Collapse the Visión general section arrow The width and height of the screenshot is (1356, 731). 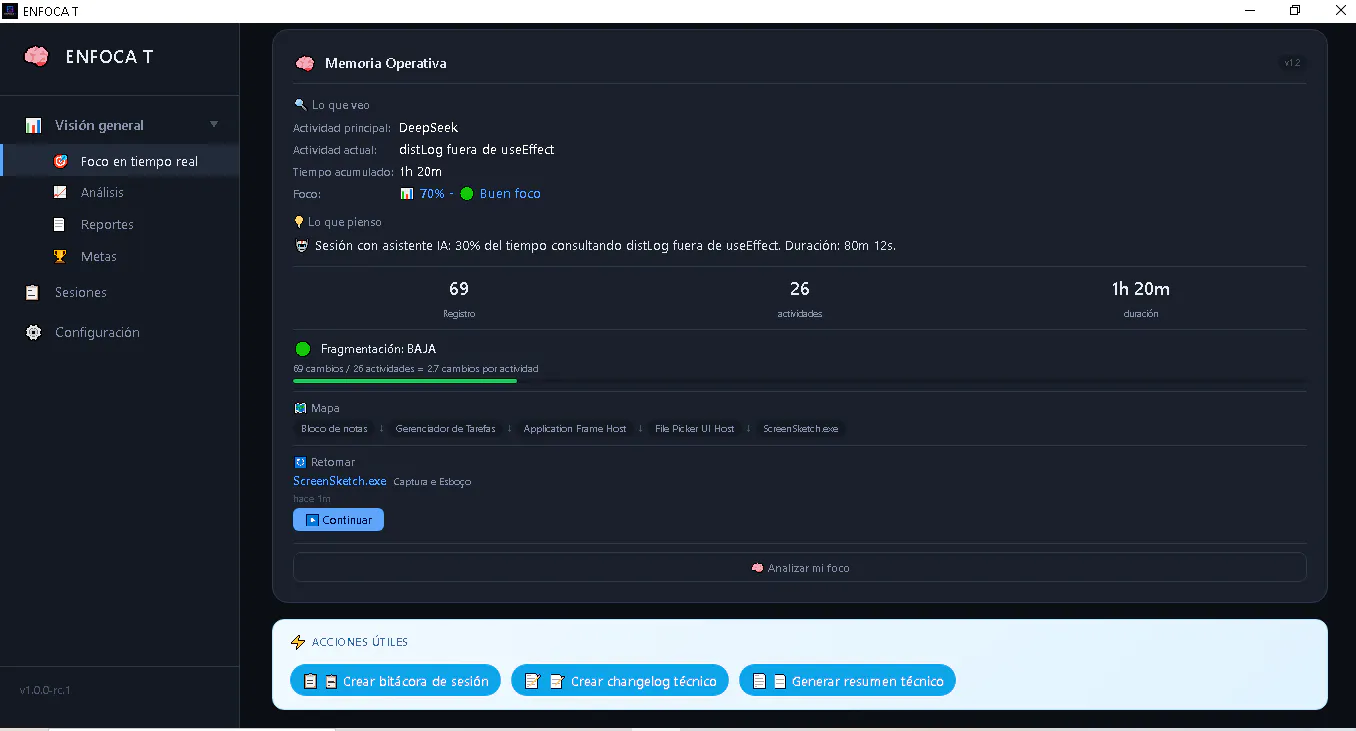(213, 125)
